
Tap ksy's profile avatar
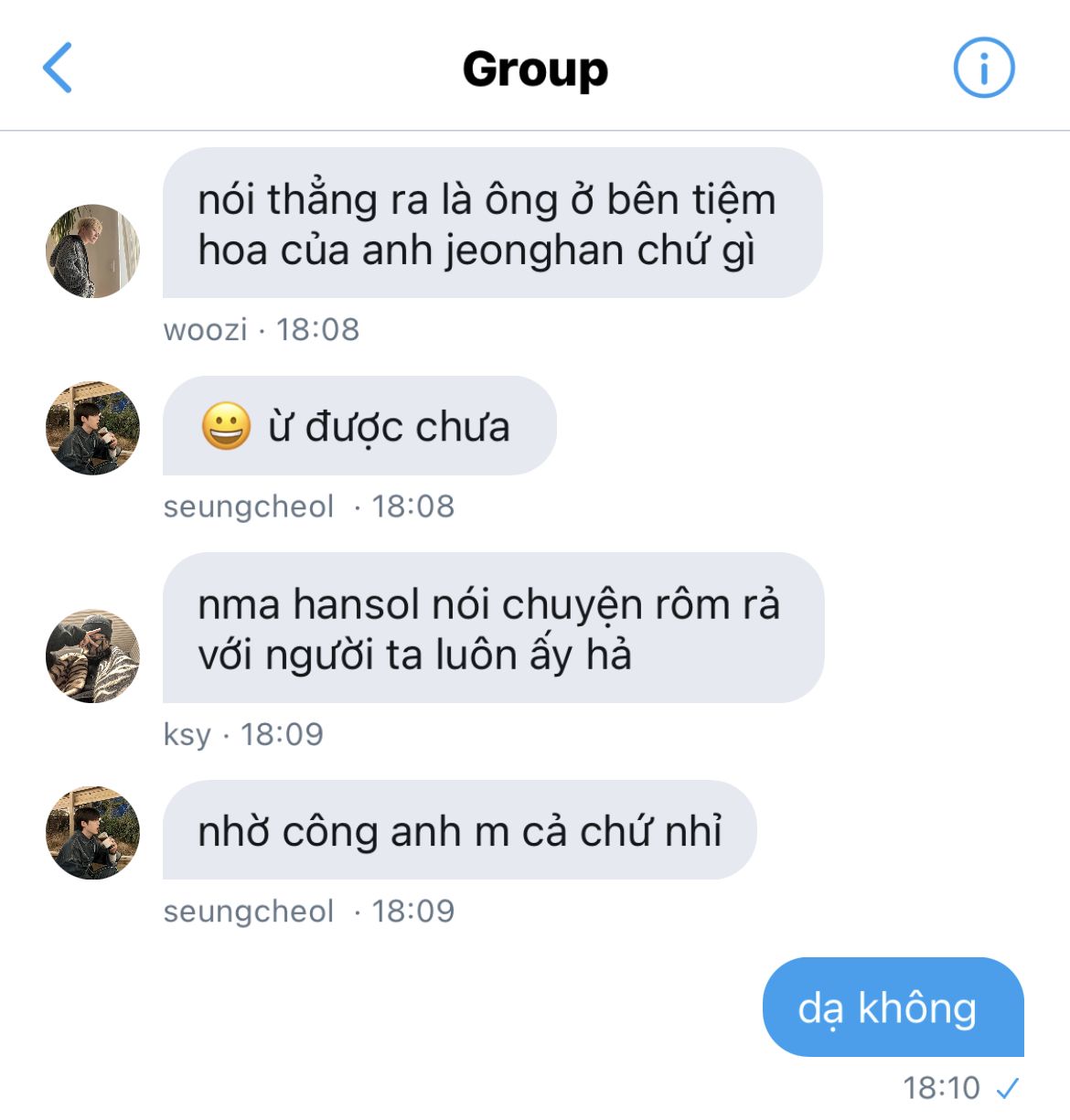click(x=92, y=656)
